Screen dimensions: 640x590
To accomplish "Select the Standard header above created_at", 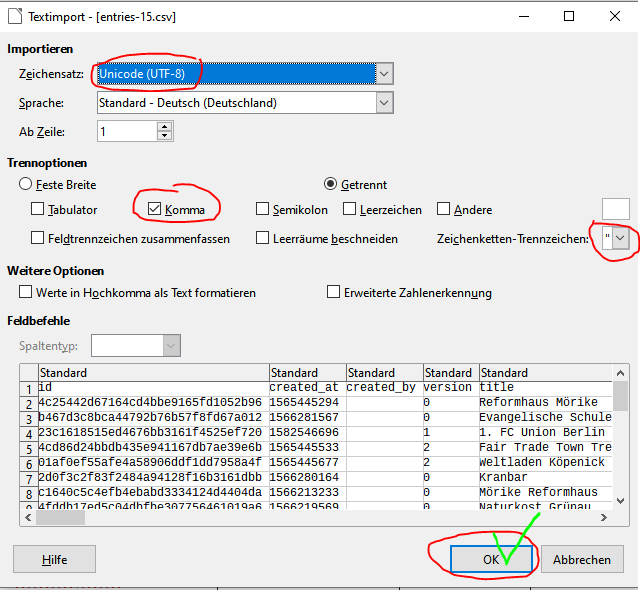I will pos(308,373).
